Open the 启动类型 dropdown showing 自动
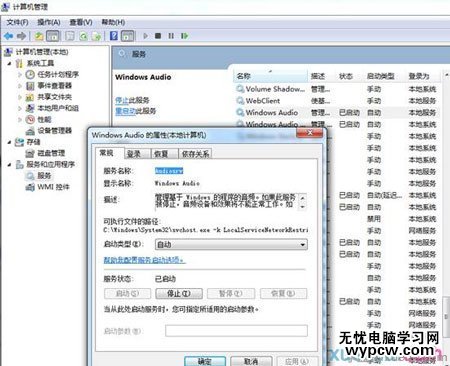This screenshot has width=450, height=366. 231,244
